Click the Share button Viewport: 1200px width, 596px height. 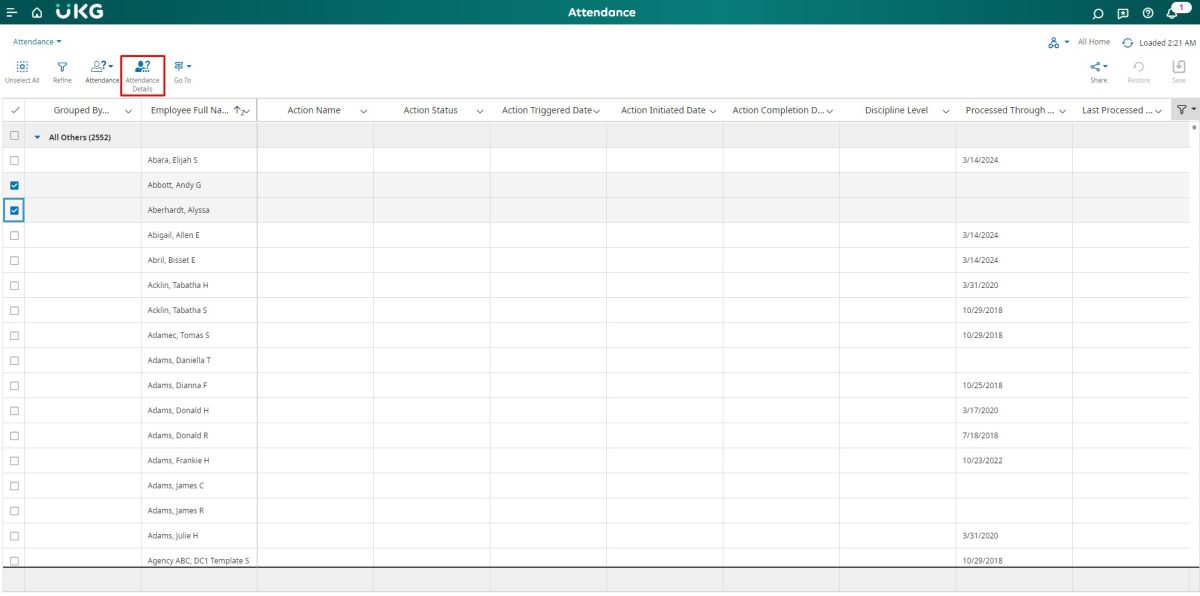point(1098,67)
